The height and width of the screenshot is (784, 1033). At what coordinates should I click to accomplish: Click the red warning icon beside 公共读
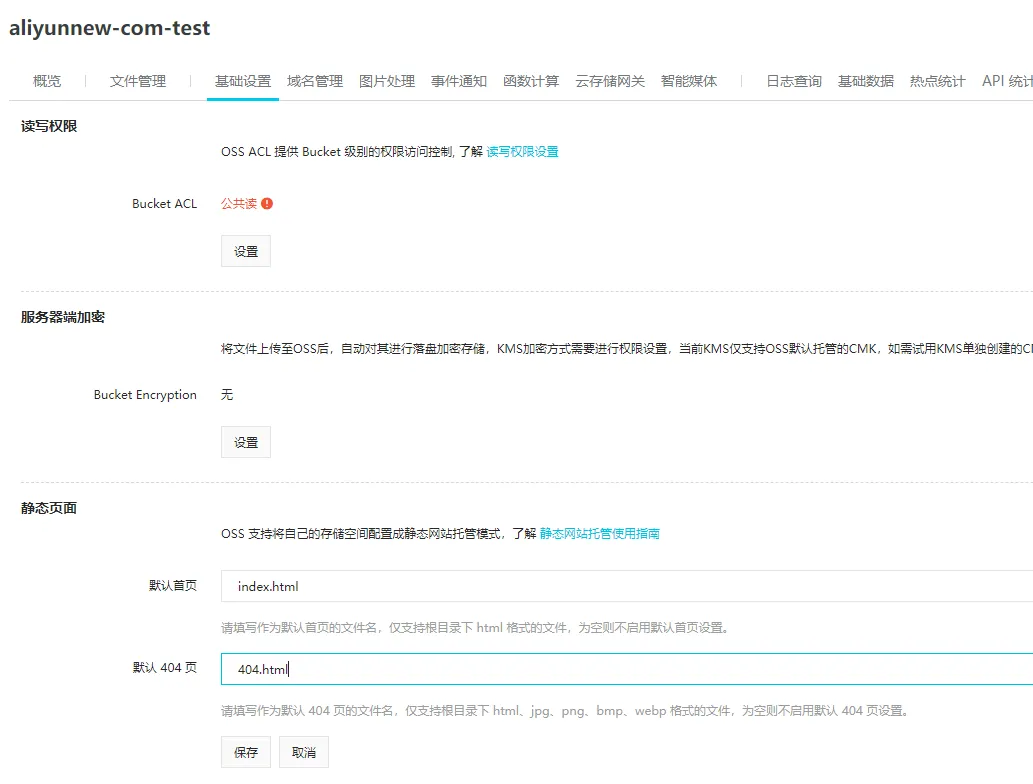(x=267, y=204)
